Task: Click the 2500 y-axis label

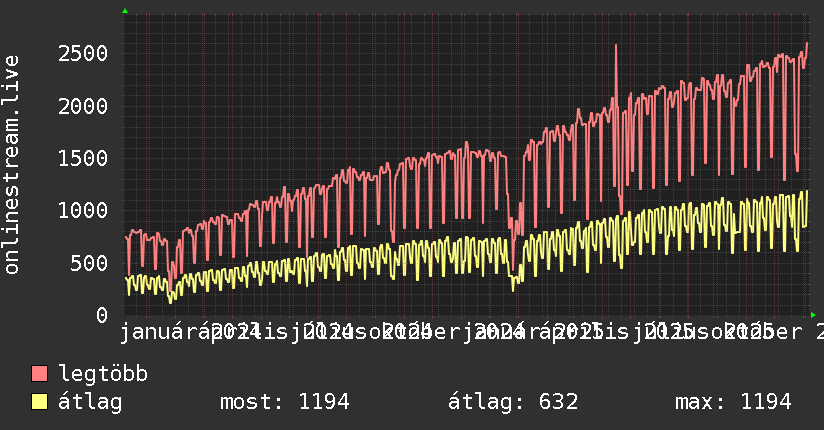Action: coord(83,54)
